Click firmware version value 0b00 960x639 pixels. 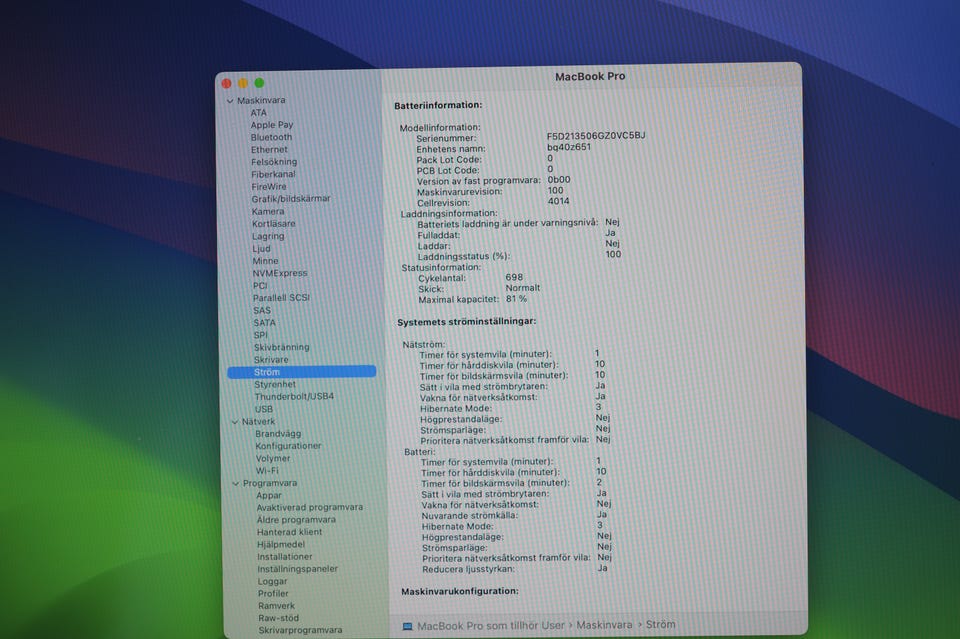(x=558, y=180)
